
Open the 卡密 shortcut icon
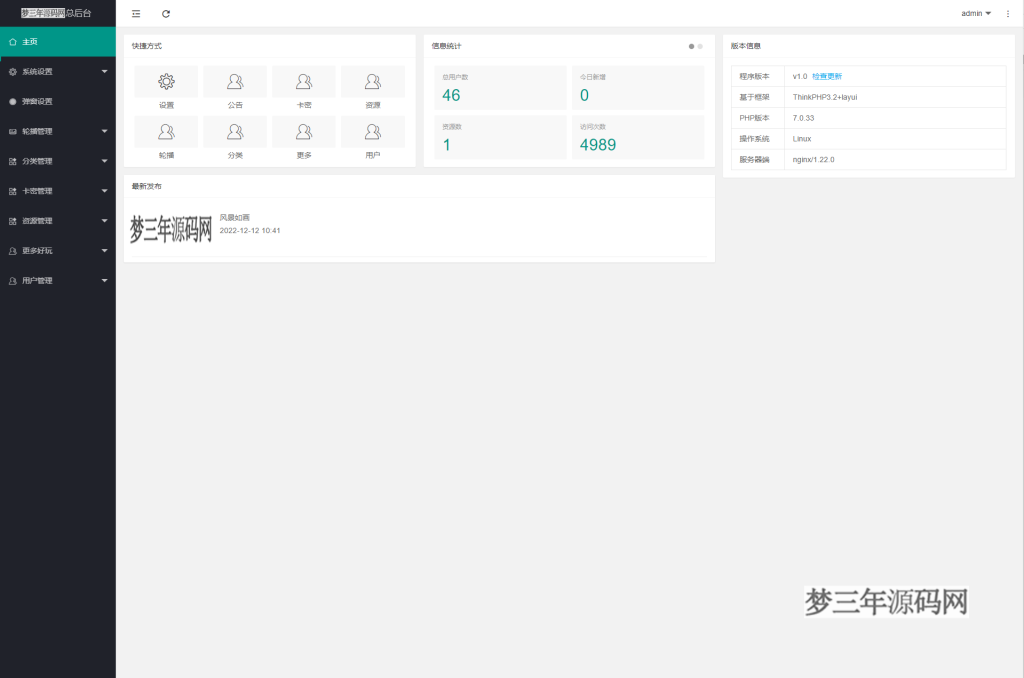click(x=304, y=82)
